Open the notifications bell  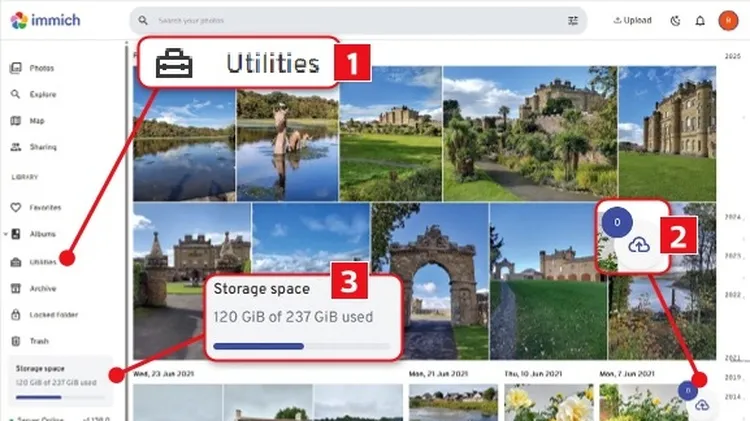[700, 21]
